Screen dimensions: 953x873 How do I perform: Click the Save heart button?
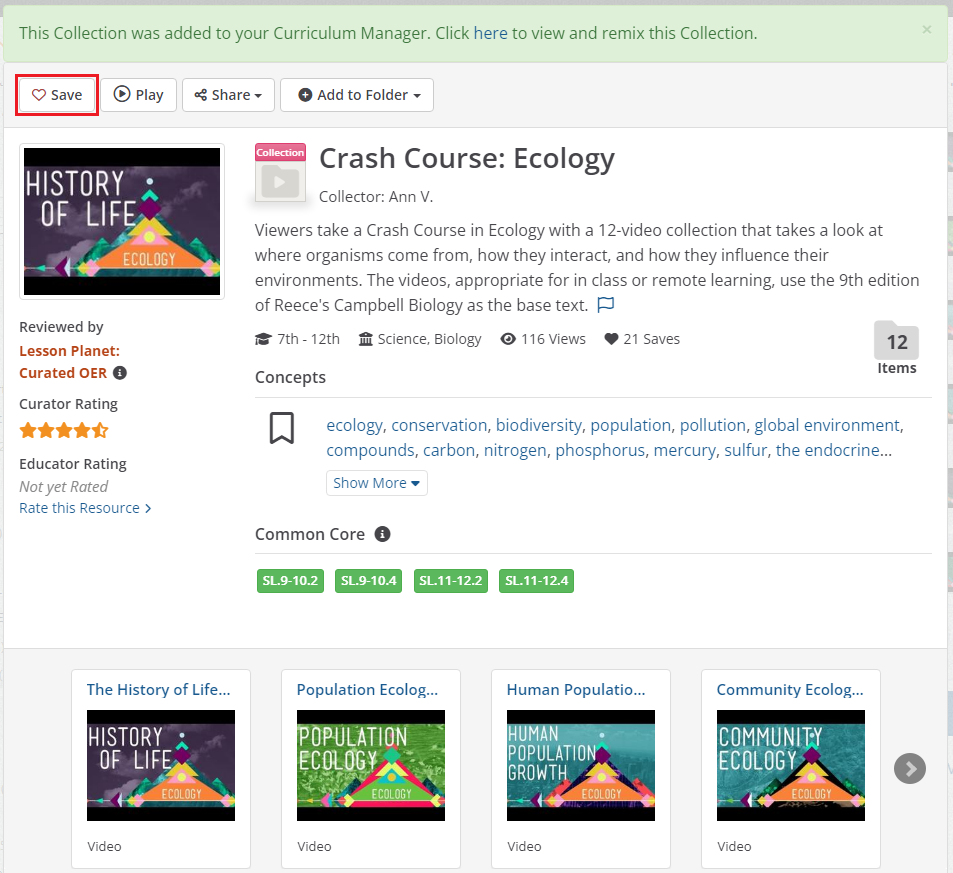[x=57, y=95]
